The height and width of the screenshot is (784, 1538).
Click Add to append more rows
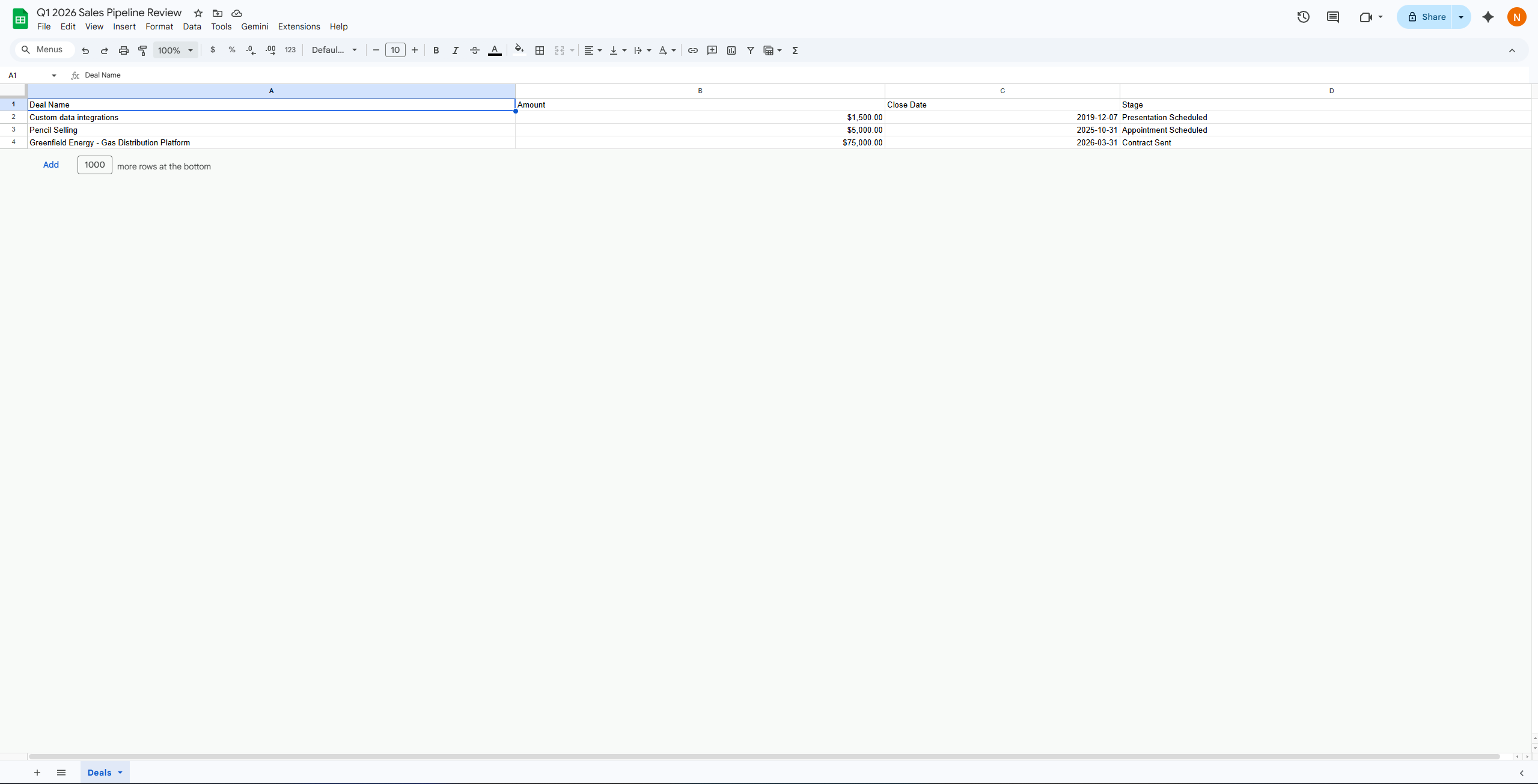pyautogui.click(x=50, y=165)
